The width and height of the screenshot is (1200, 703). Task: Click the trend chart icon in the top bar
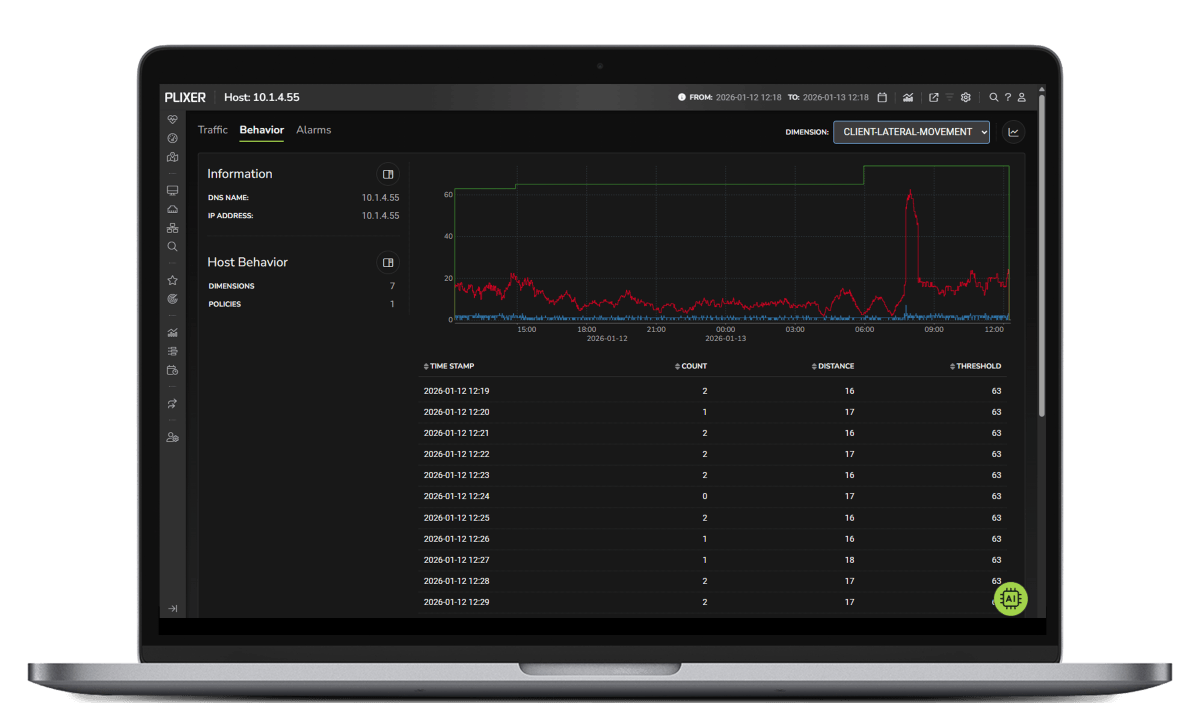[x=908, y=97]
